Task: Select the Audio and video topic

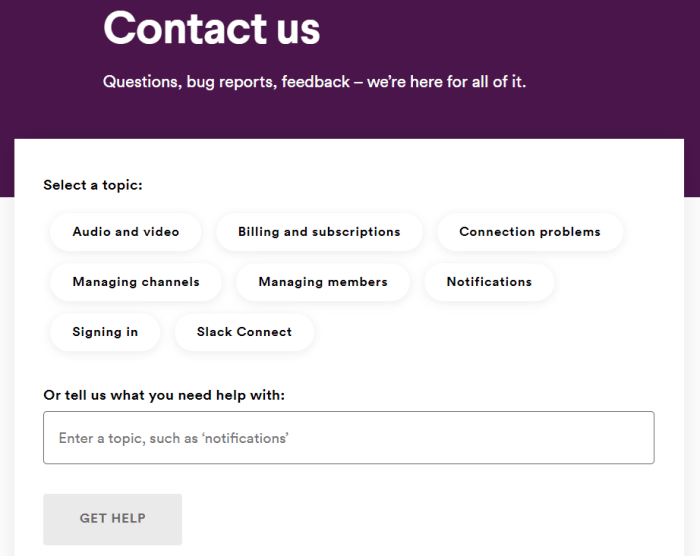Action: pyautogui.click(x=126, y=232)
